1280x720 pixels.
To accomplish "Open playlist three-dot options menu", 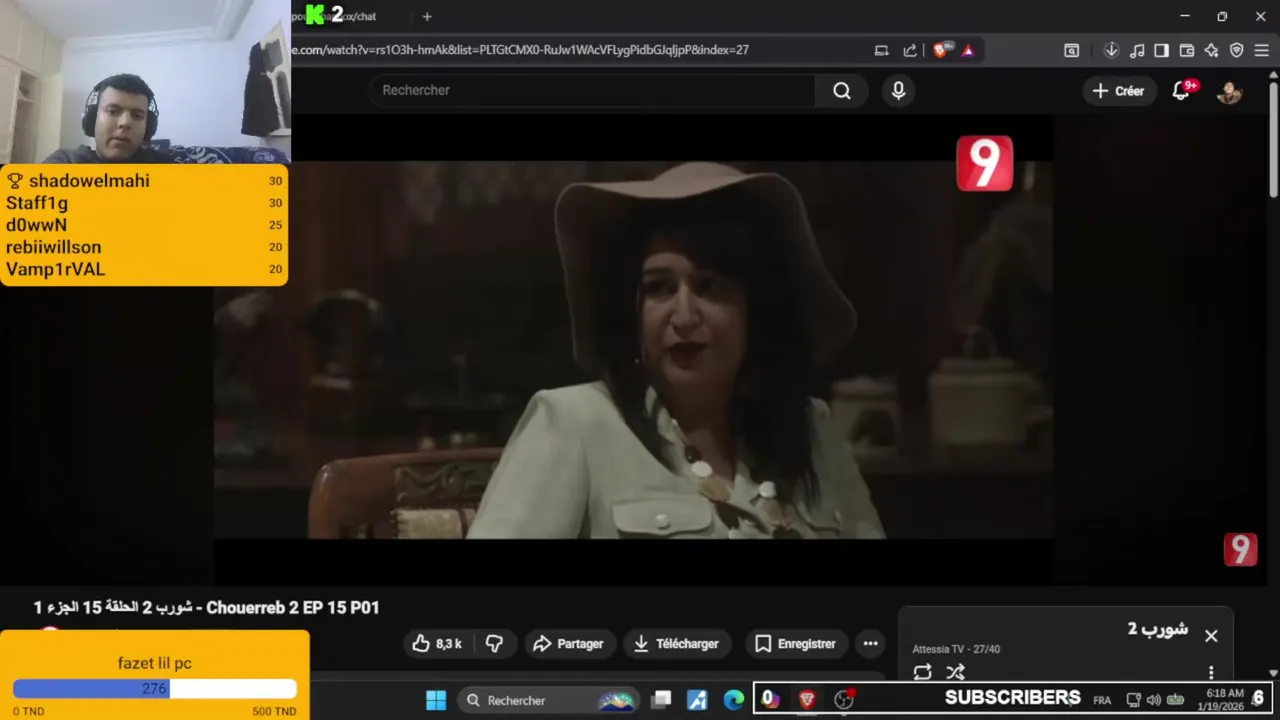I will 1211,672.
